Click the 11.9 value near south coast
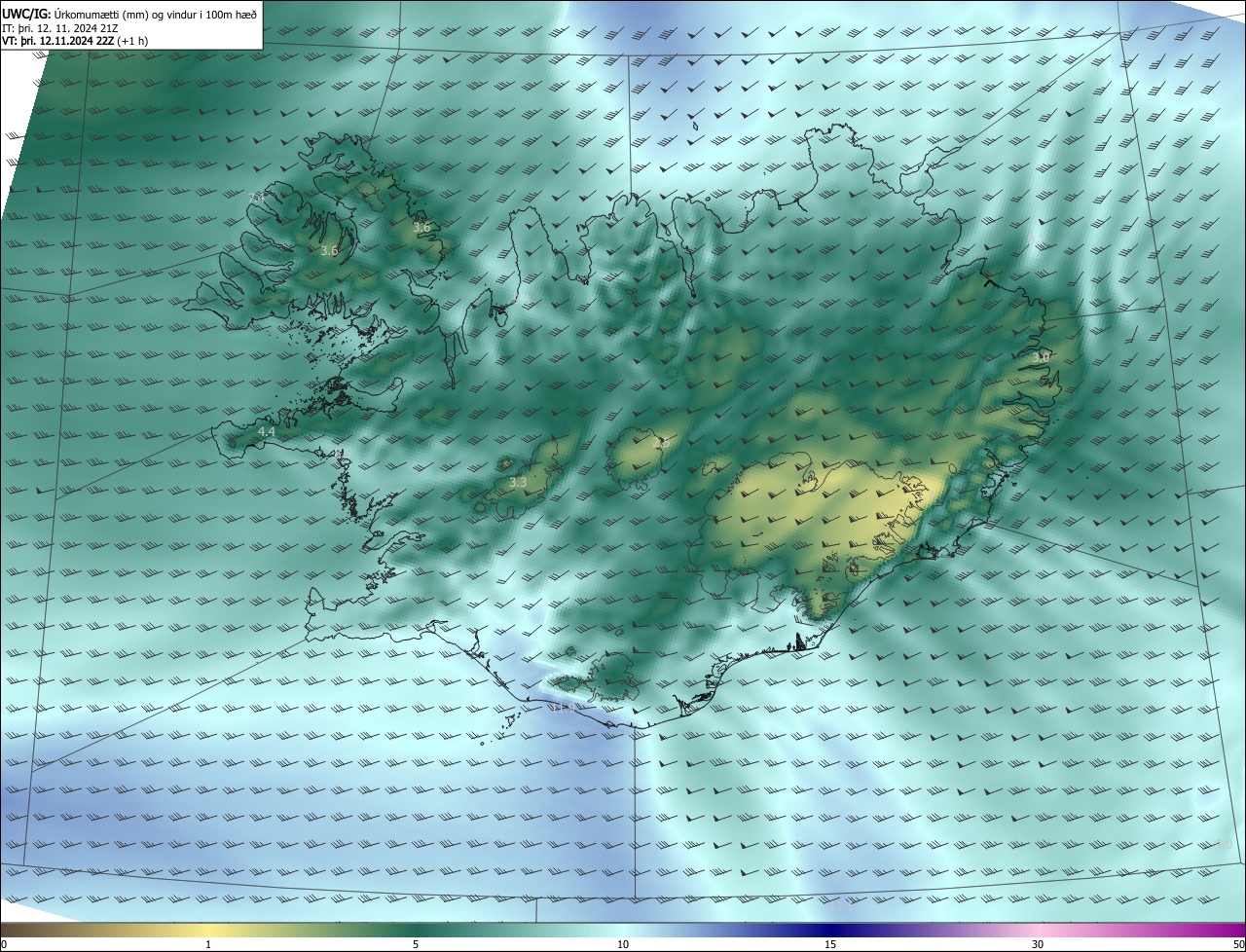This screenshot has height=952, width=1246. [x=563, y=708]
